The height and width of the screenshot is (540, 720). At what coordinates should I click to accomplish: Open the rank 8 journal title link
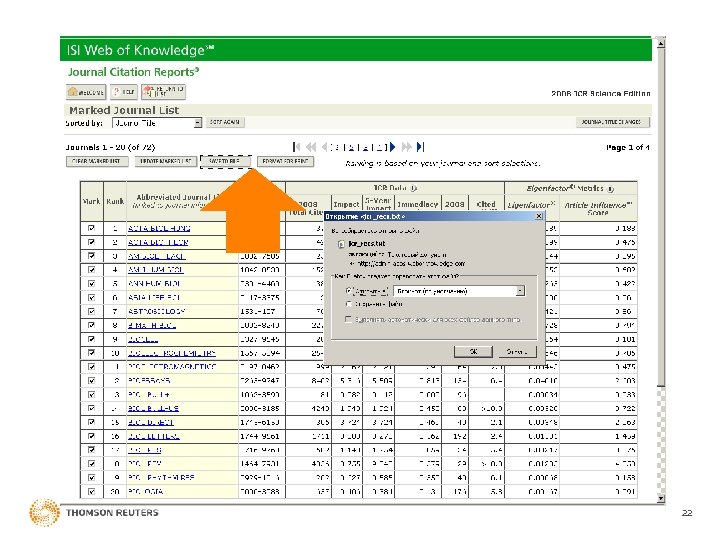click(152, 326)
